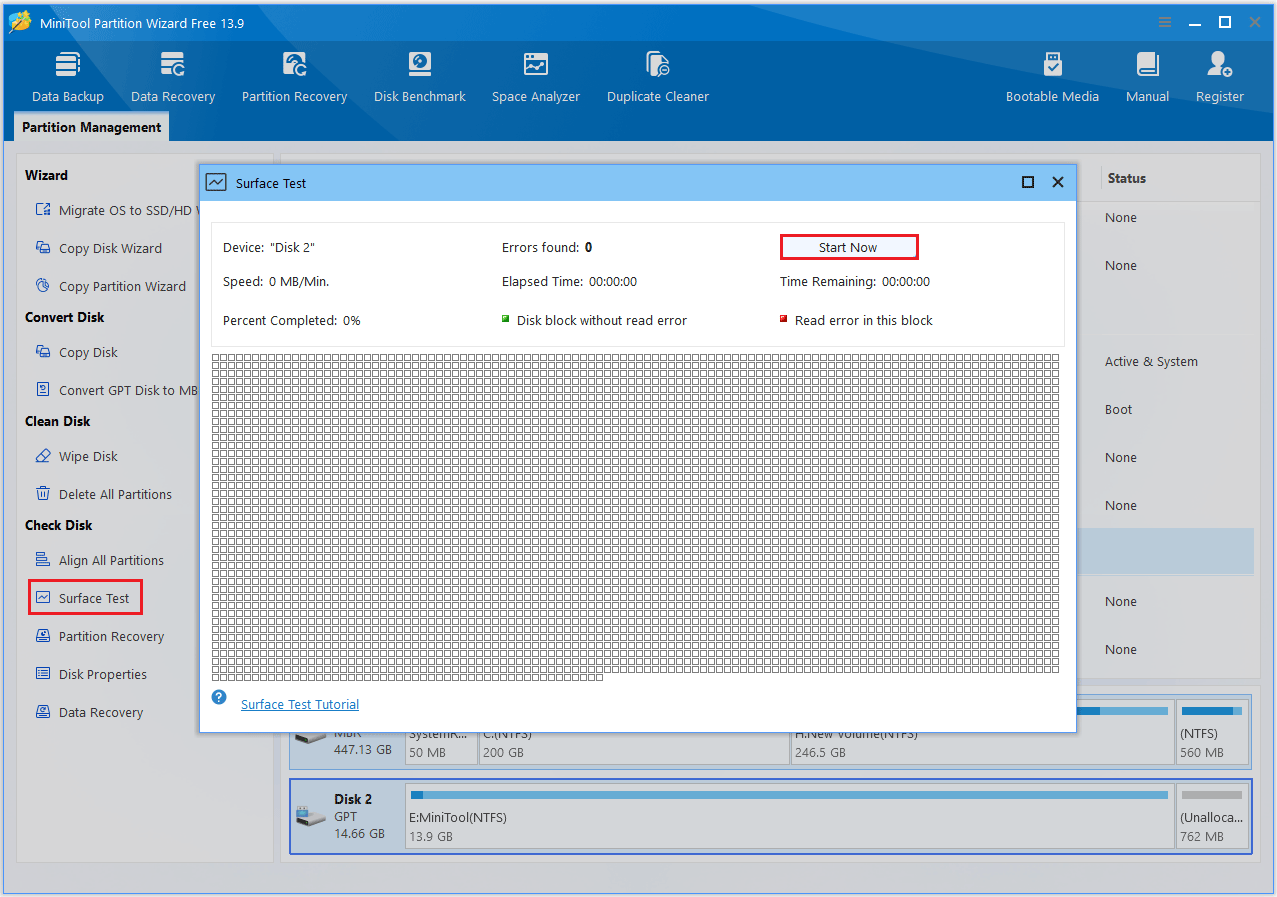Launch Partition Recovery from the top toolbar

294,77
